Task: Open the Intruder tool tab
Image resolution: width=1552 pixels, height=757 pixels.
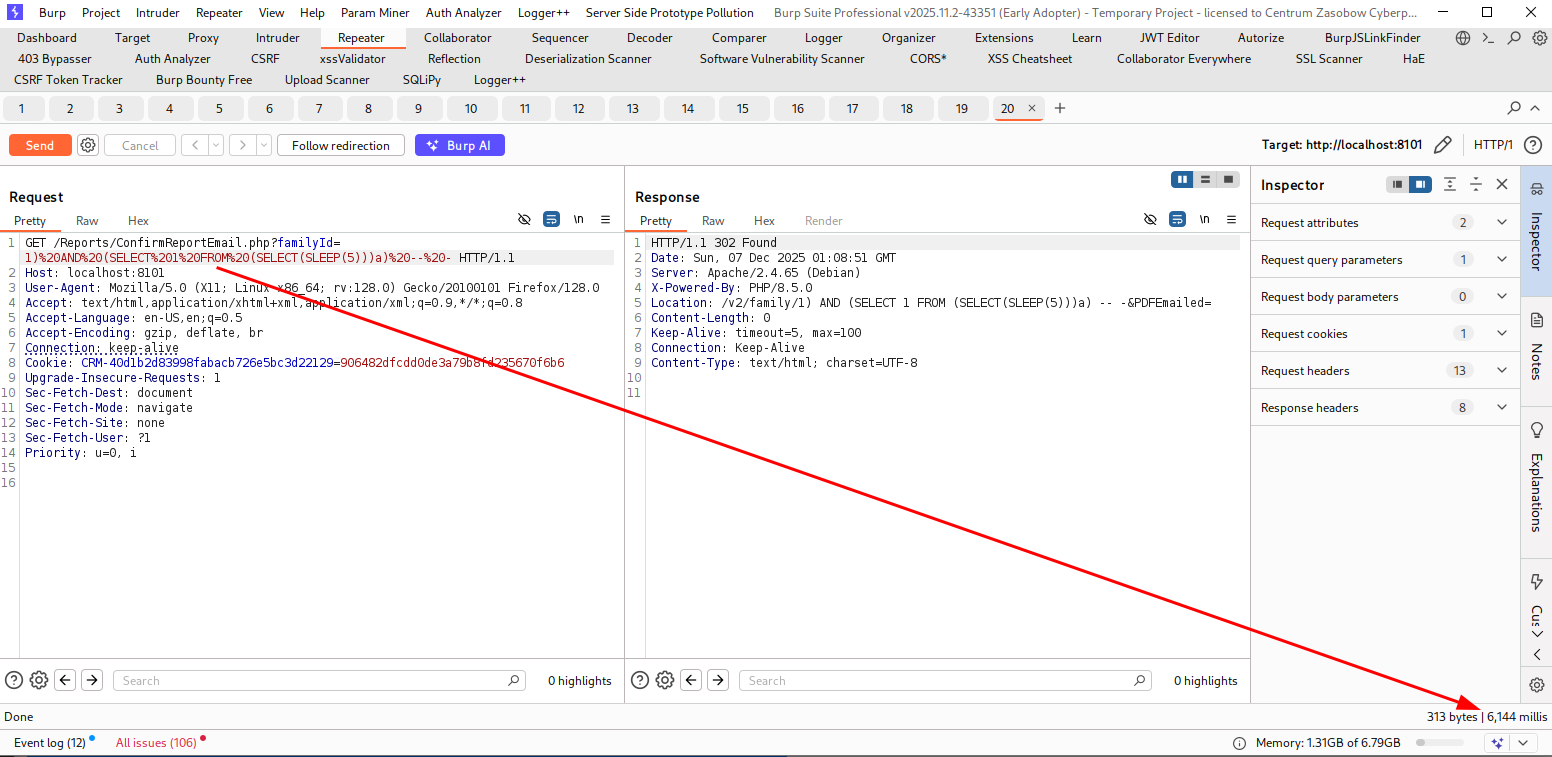Action: (277, 38)
